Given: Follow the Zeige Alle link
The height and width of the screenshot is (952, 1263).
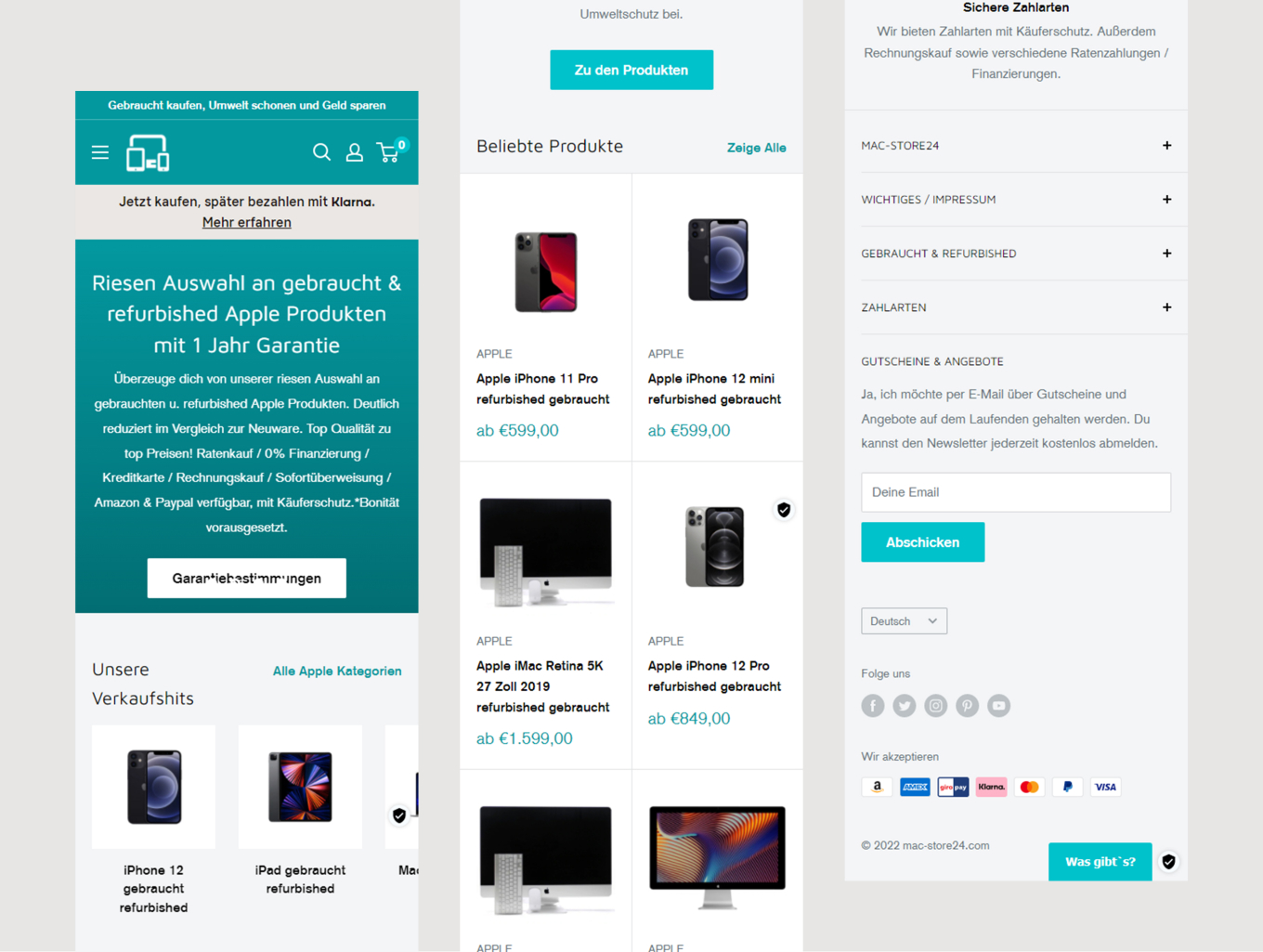Looking at the screenshot, I should (757, 148).
